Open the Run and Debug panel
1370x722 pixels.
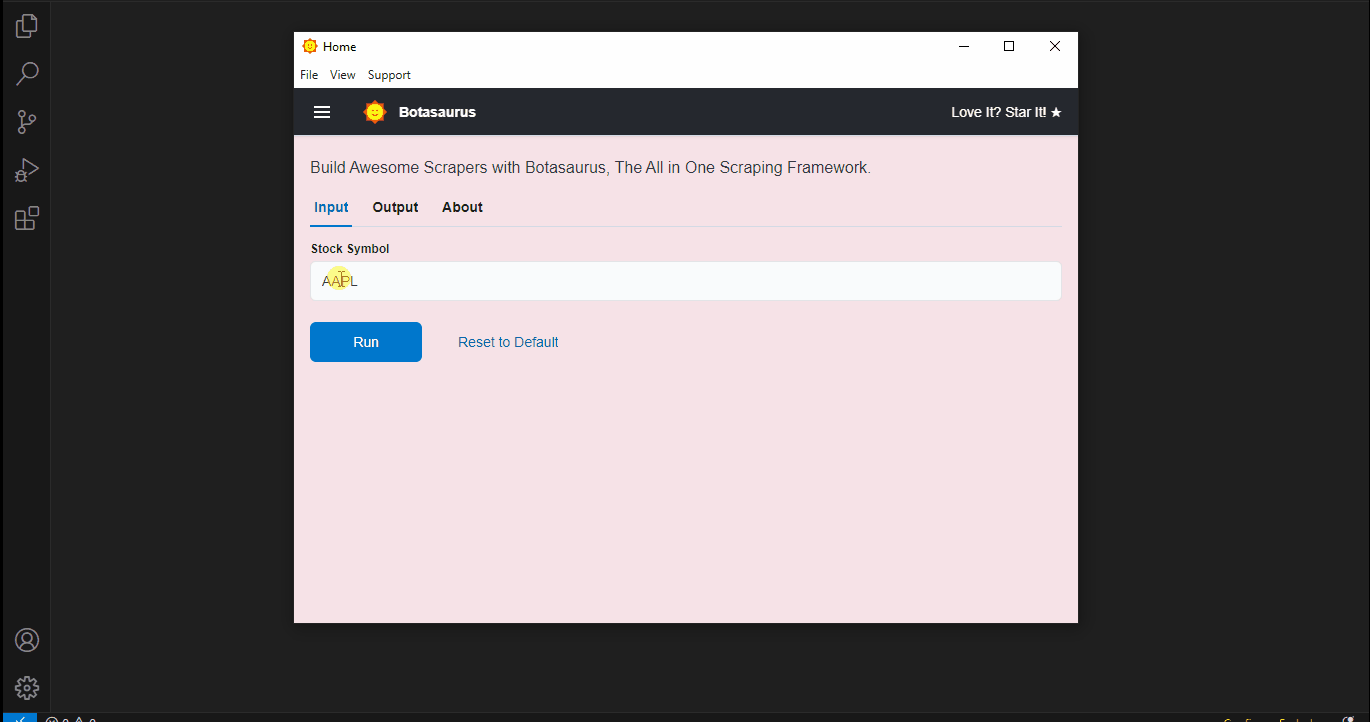pos(25,169)
